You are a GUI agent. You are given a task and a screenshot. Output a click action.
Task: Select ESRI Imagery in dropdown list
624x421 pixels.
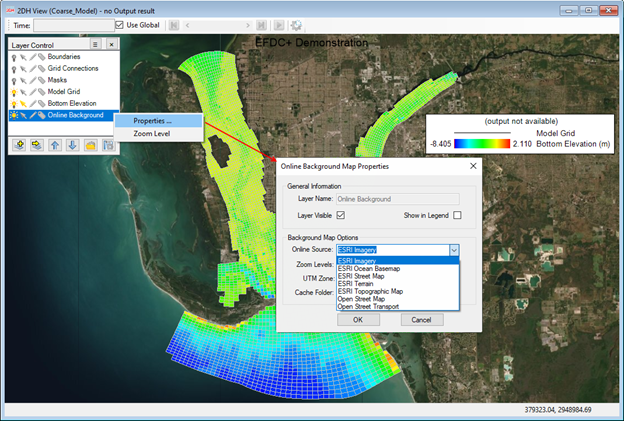398,261
